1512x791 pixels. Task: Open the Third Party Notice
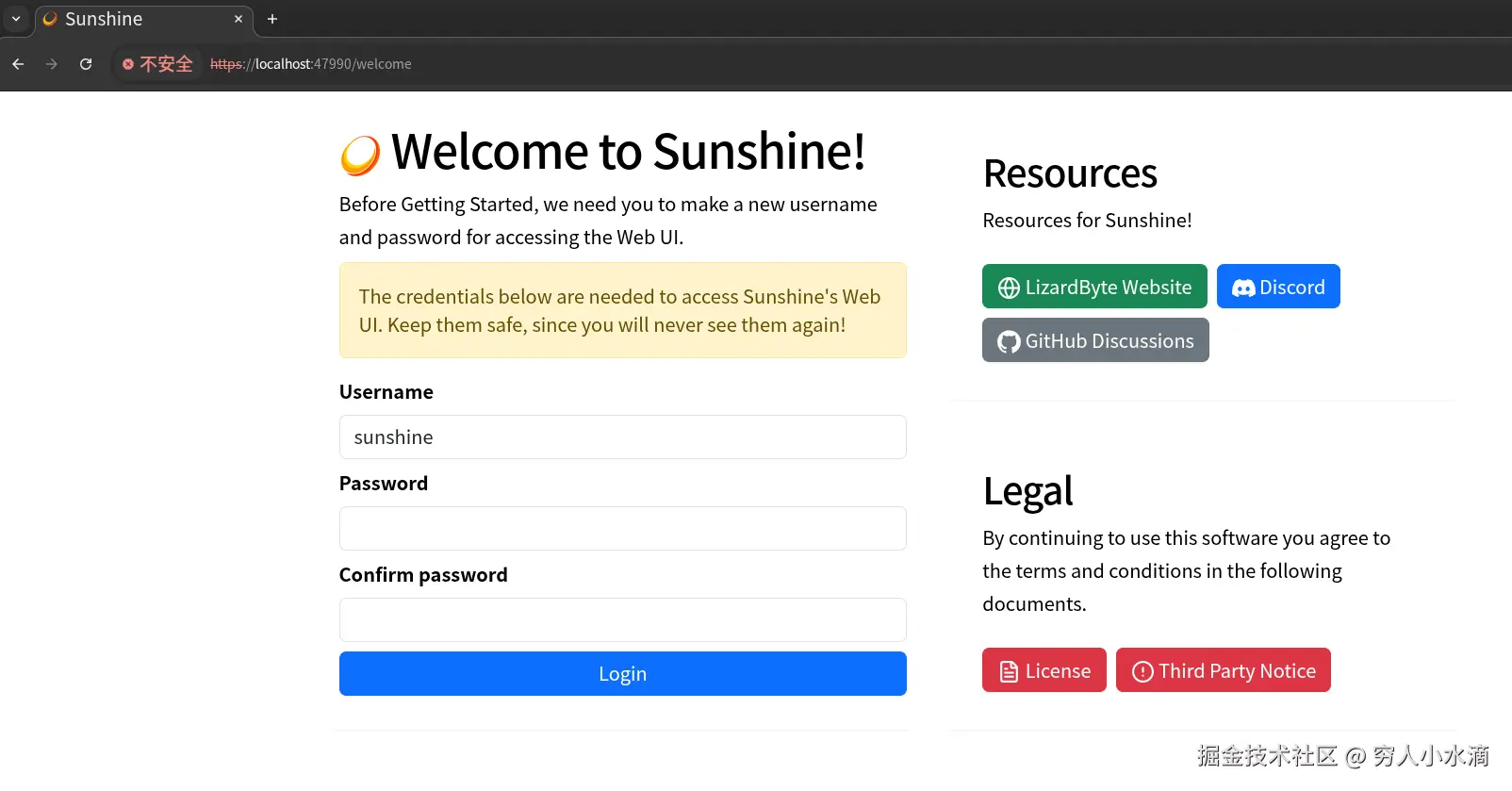pyautogui.click(x=1224, y=670)
